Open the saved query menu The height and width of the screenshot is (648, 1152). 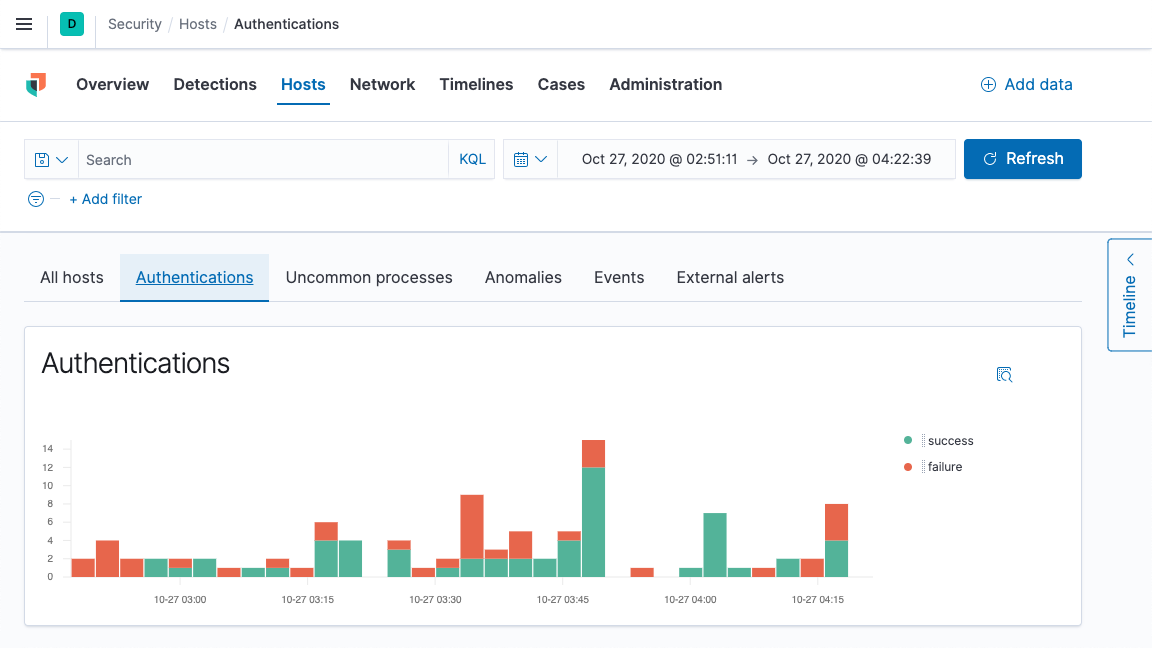[51, 159]
